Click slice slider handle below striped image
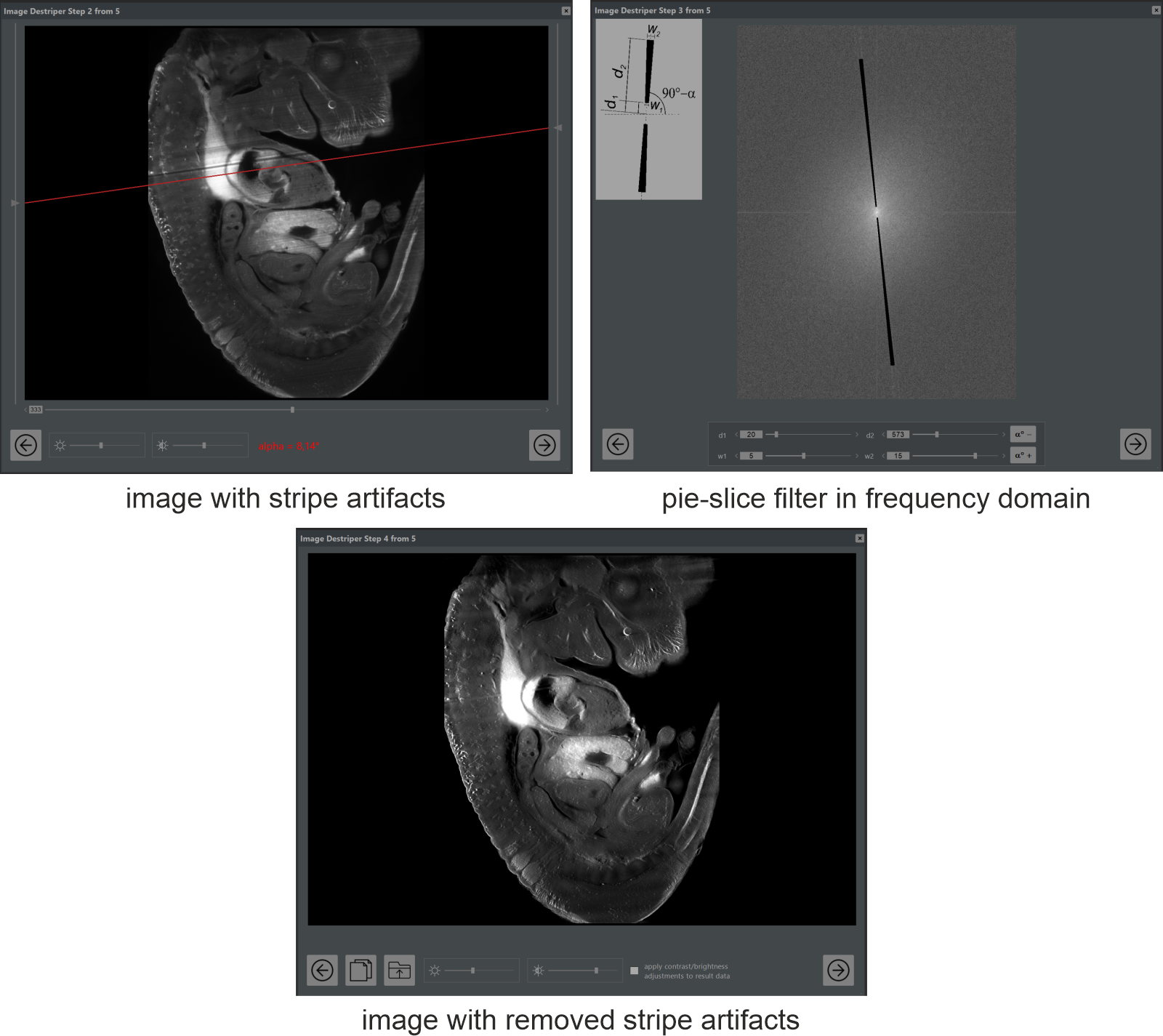Viewport: 1163px width, 1036px height. click(292, 410)
